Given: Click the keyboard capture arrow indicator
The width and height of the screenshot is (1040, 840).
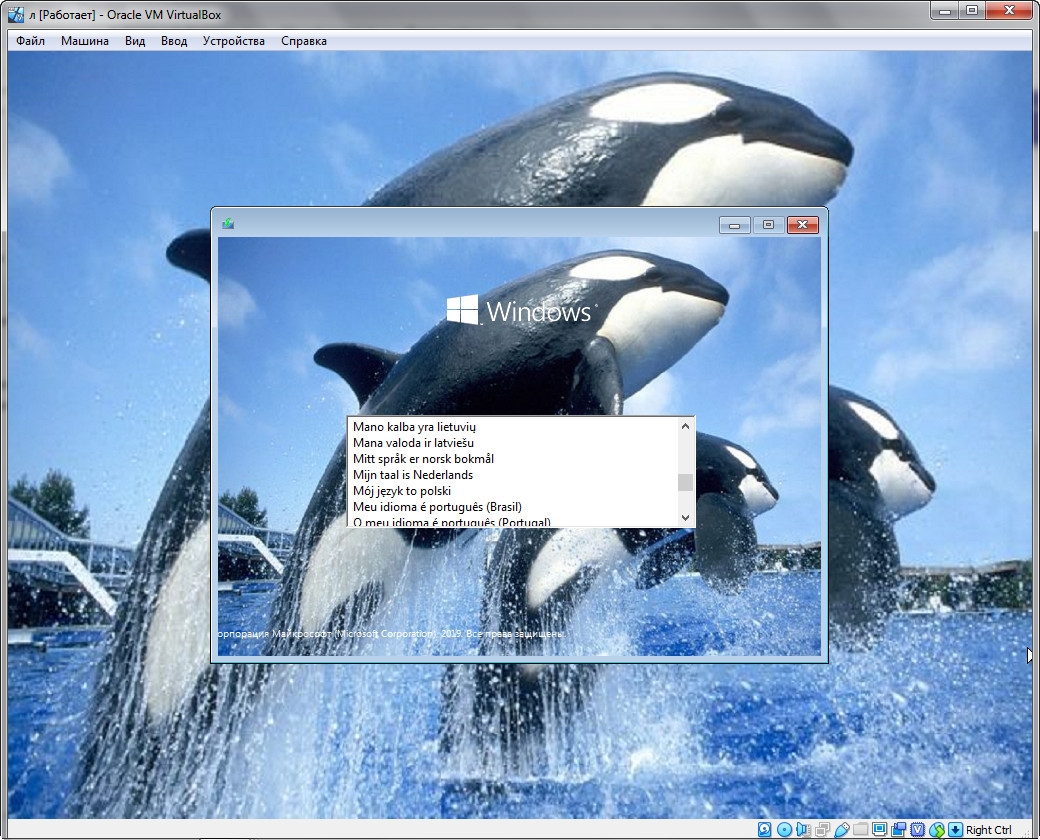Looking at the screenshot, I should pos(955,829).
